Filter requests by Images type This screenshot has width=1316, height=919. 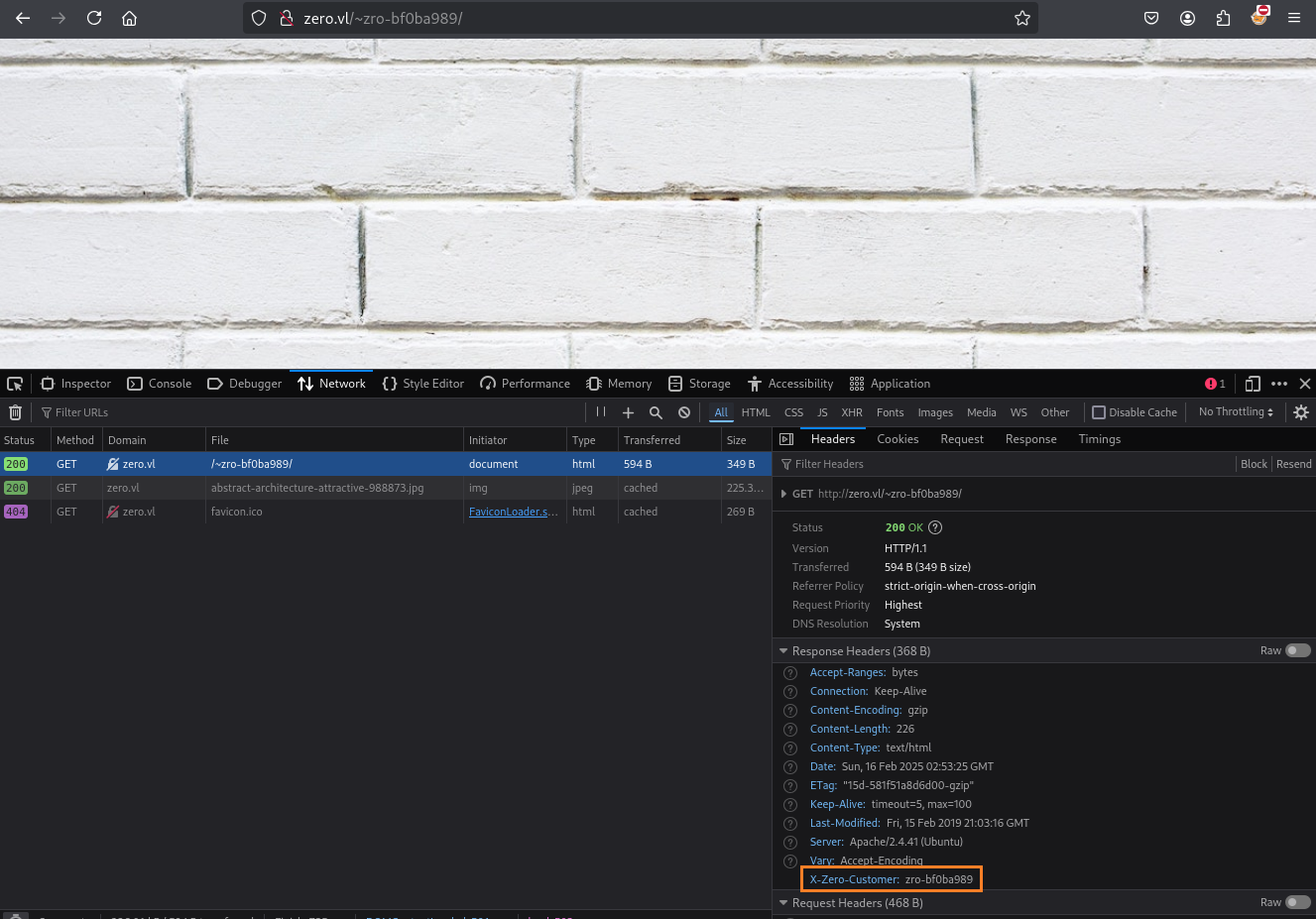tap(935, 412)
